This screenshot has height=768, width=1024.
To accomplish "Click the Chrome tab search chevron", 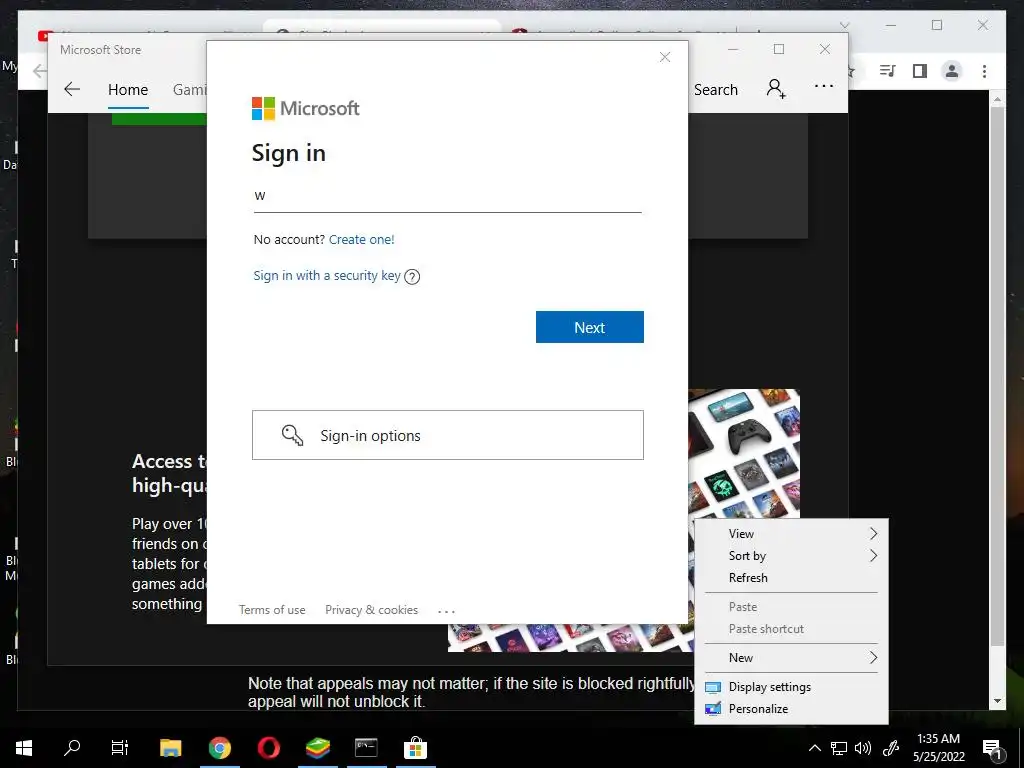I will click(844, 25).
